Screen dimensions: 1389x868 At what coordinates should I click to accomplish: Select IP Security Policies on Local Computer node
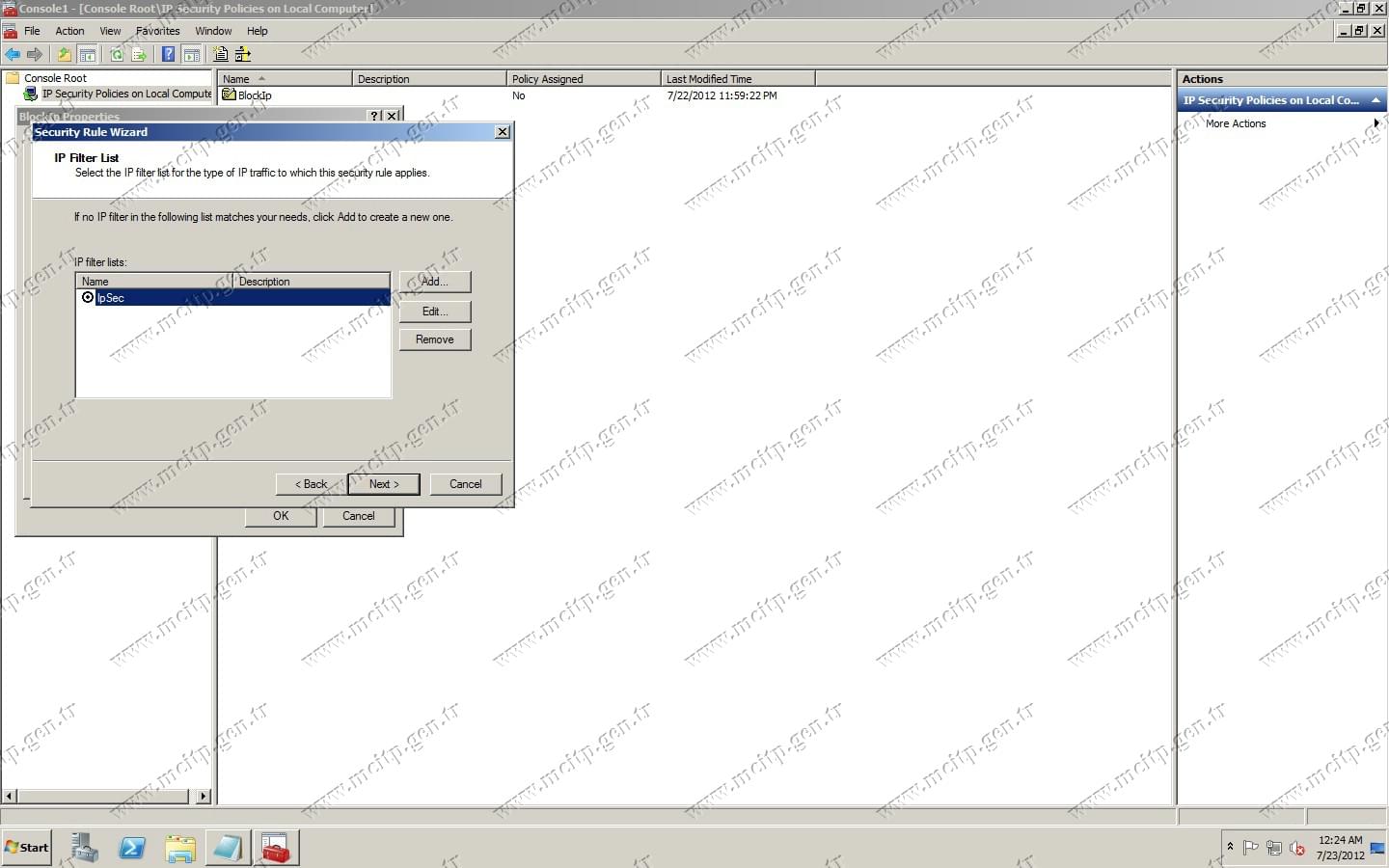pyautogui.click(x=126, y=94)
